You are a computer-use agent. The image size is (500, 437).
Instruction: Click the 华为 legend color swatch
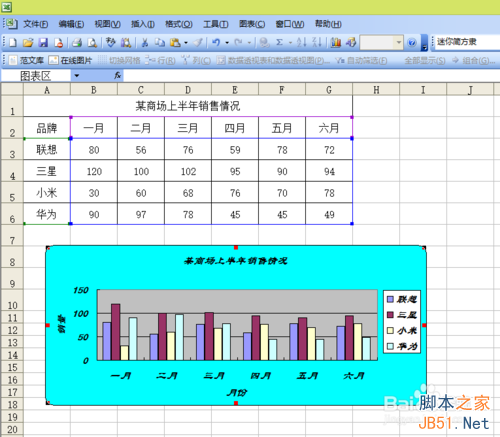390,346
